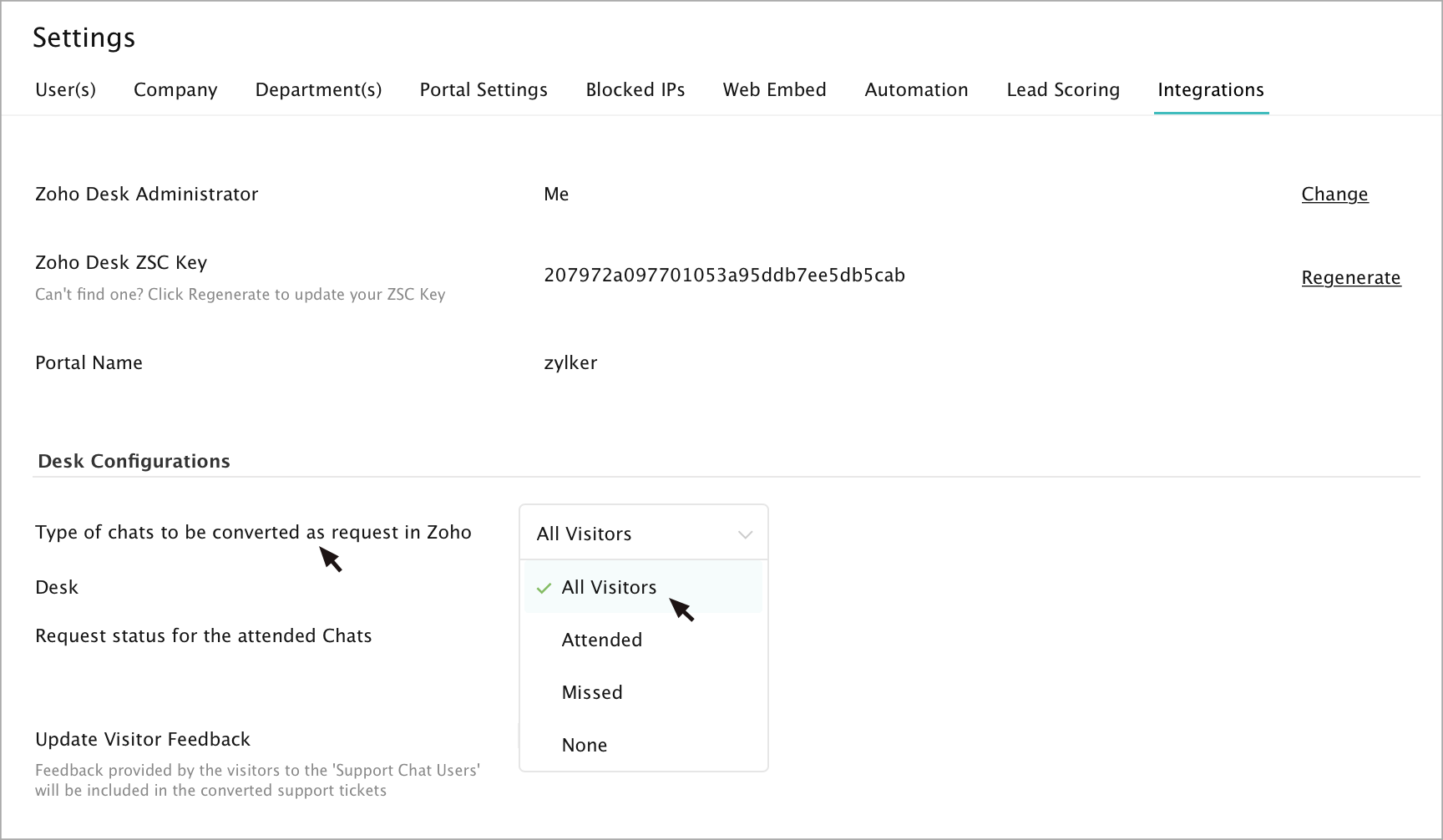The width and height of the screenshot is (1443, 840).
Task: Choose the checked All Visitors option
Action: point(609,588)
